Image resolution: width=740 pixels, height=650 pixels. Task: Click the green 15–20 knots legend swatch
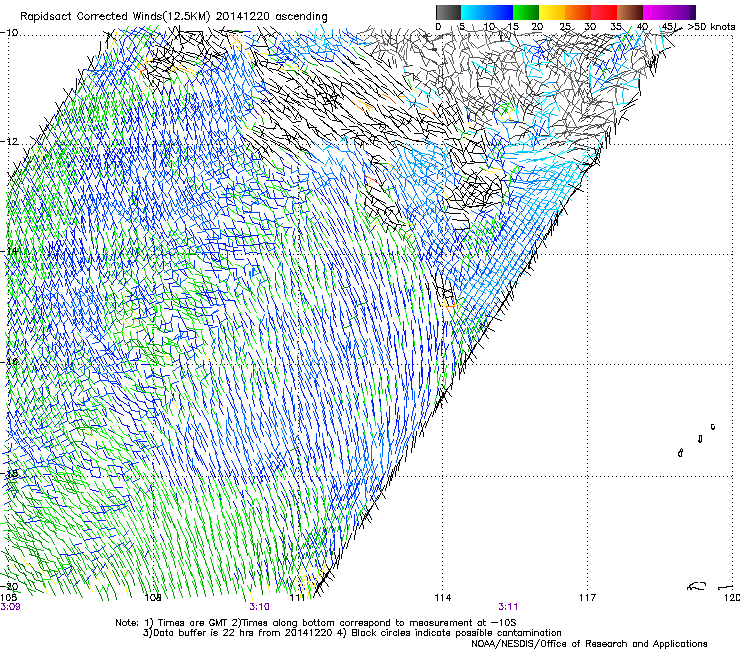click(x=526, y=12)
